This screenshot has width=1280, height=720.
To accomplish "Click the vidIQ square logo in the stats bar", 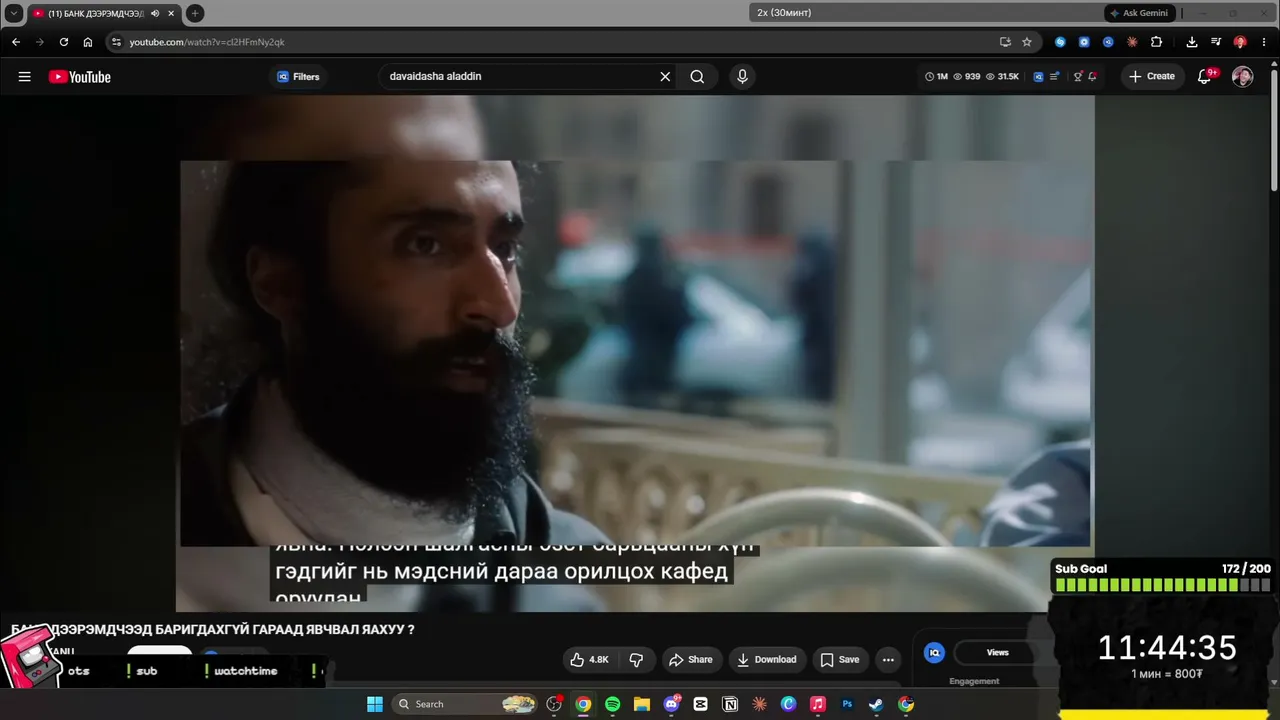I will (1039, 77).
